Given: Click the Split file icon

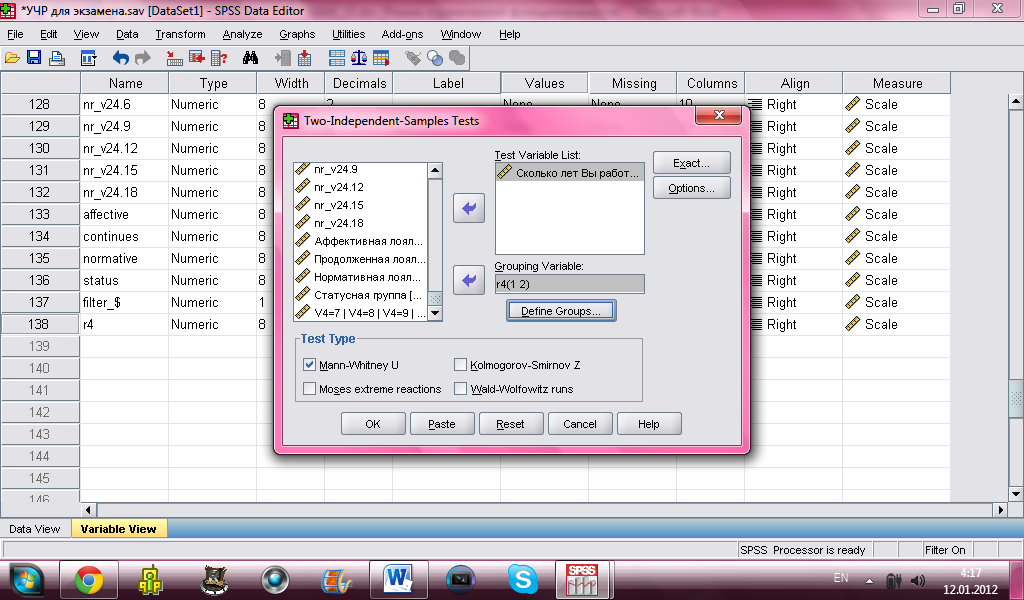Looking at the screenshot, I should coord(337,58).
